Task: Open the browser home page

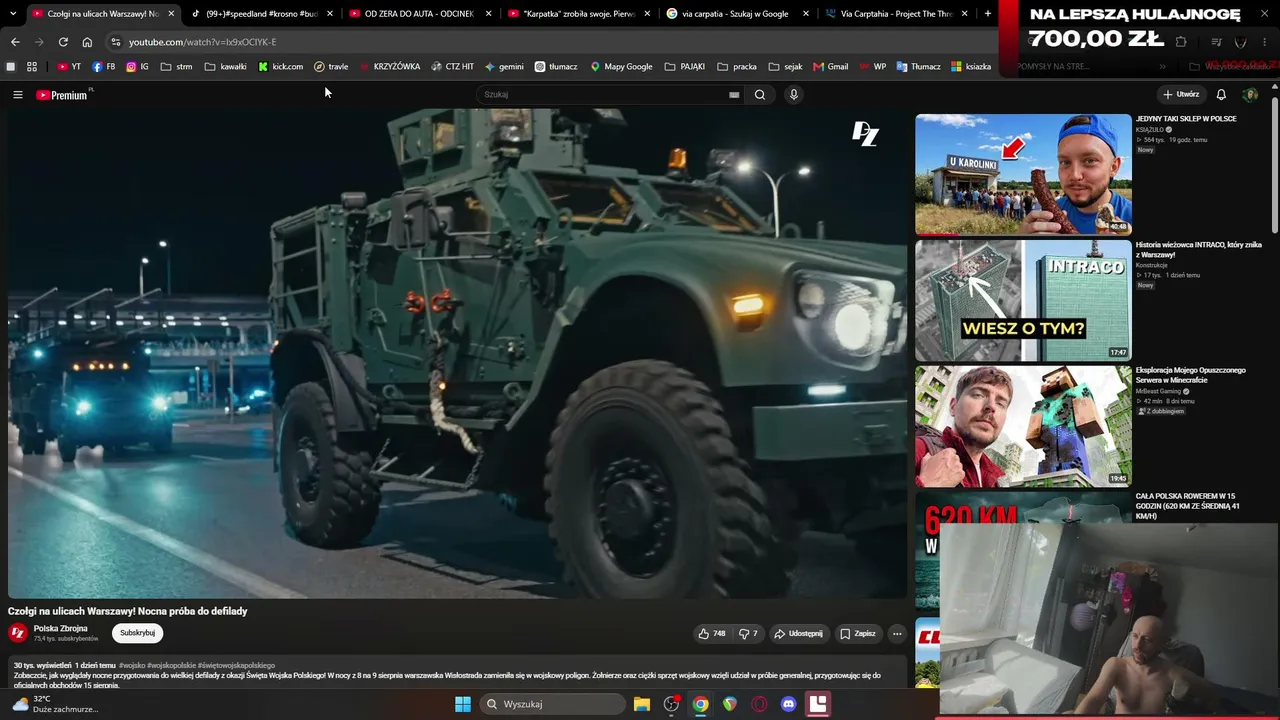Action: (x=87, y=42)
